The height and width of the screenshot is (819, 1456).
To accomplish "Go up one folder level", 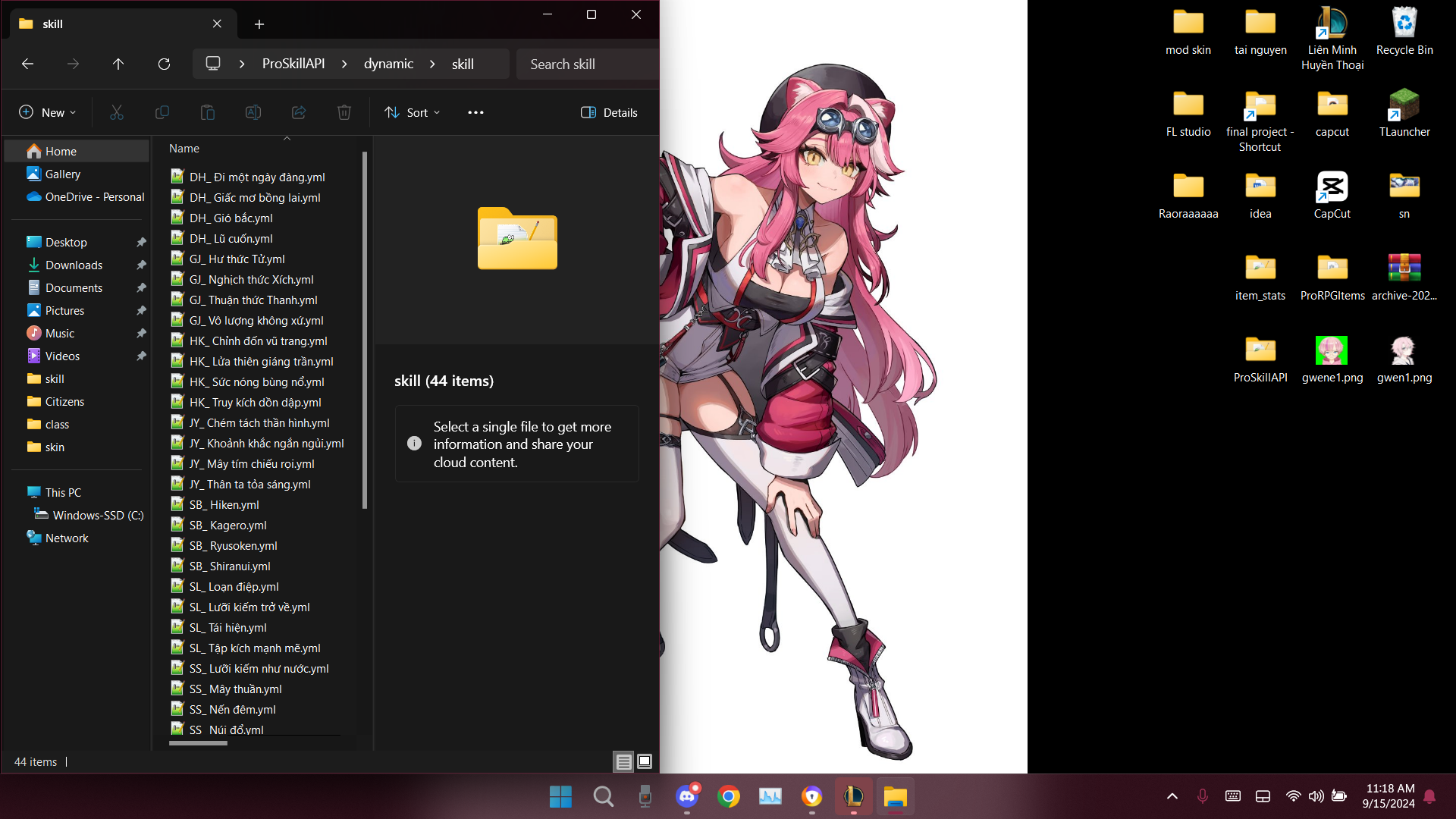I will tap(118, 64).
